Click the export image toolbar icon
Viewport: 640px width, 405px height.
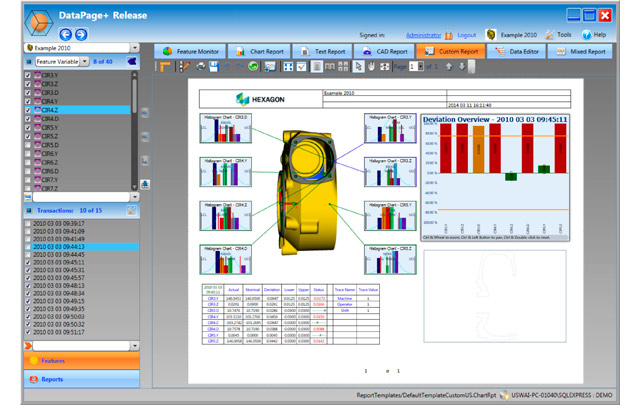tap(269, 67)
